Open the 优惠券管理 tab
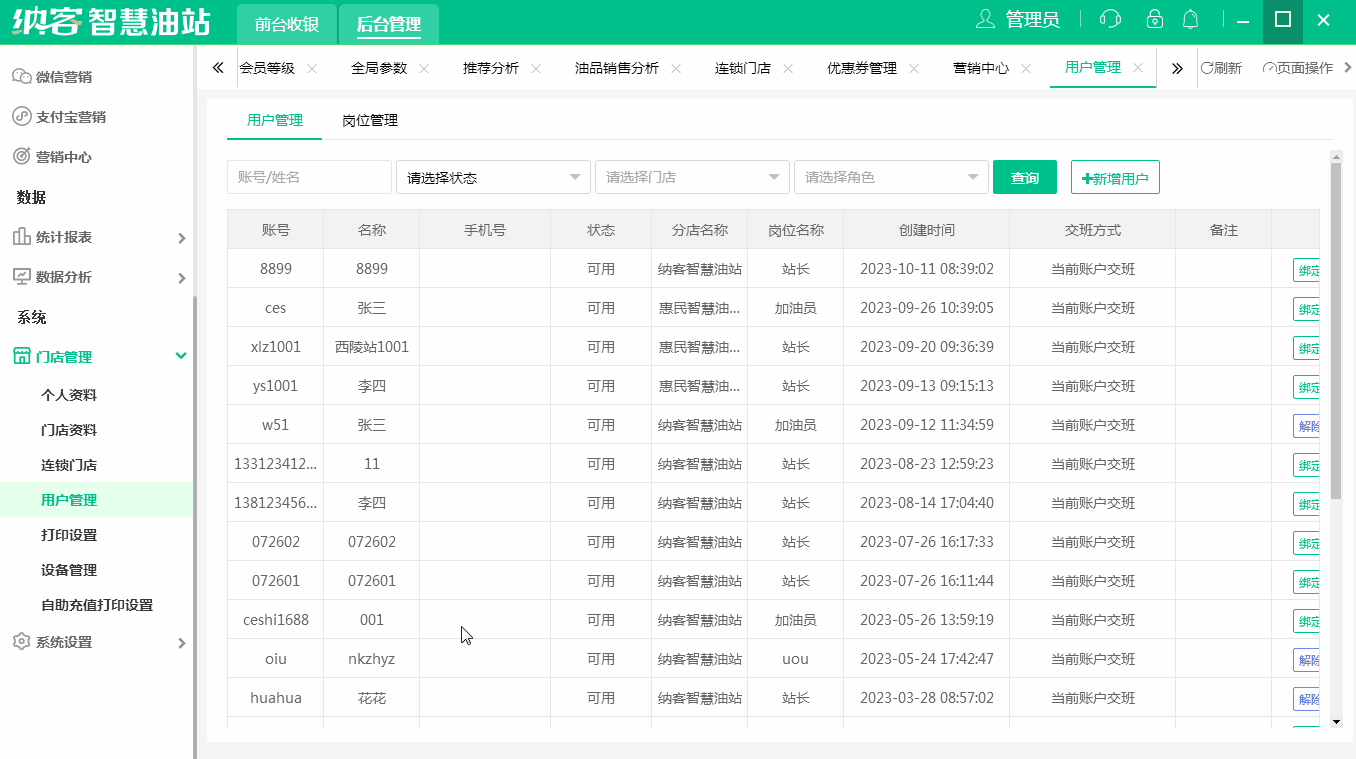This screenshot has width=1356, height=759. 863,67
